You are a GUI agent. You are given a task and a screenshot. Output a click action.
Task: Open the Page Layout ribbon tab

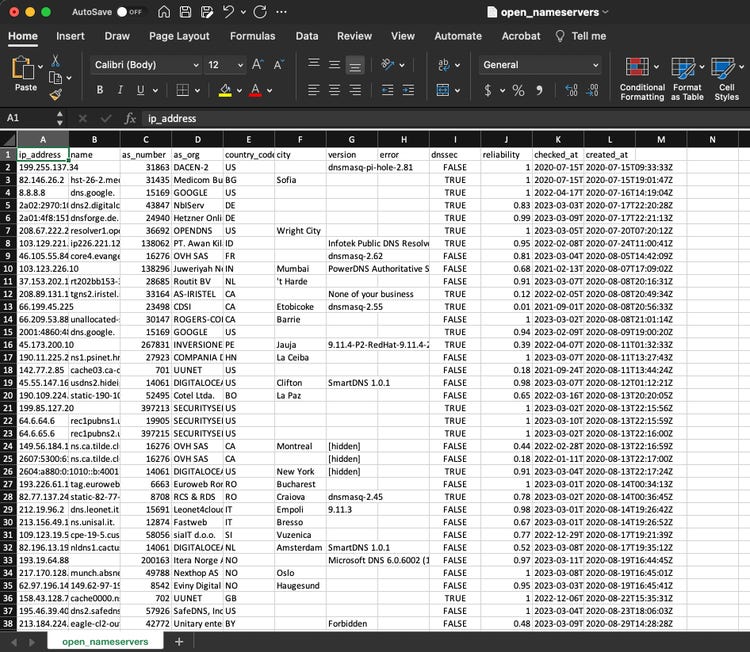[179, 36]
